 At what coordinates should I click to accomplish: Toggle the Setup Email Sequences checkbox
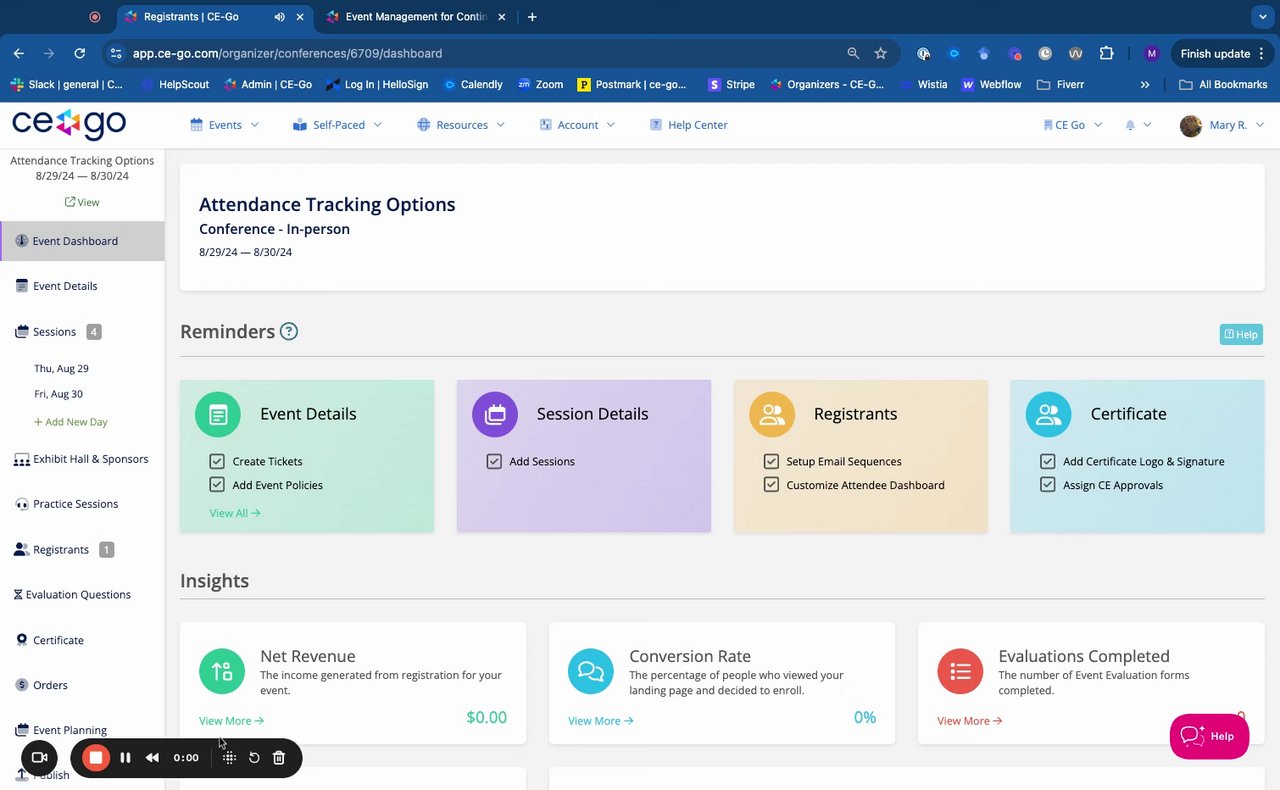pyautogui.click(x=771, y=461)
